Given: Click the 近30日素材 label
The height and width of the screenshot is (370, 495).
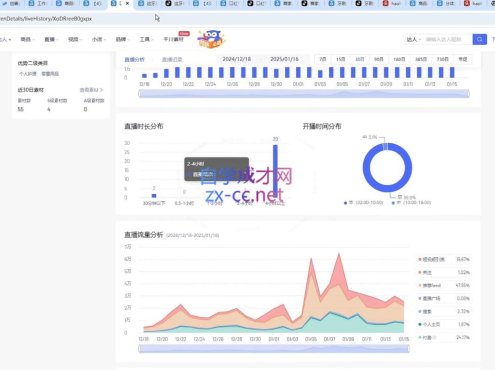Looking at the screenshot, I should 31,90.
